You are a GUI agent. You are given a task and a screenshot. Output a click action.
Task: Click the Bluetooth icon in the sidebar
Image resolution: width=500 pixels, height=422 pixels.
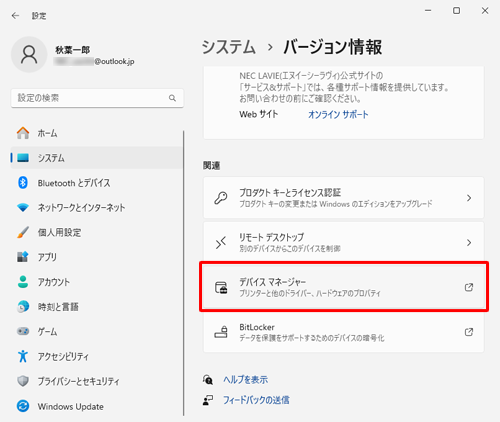[23, 183]
